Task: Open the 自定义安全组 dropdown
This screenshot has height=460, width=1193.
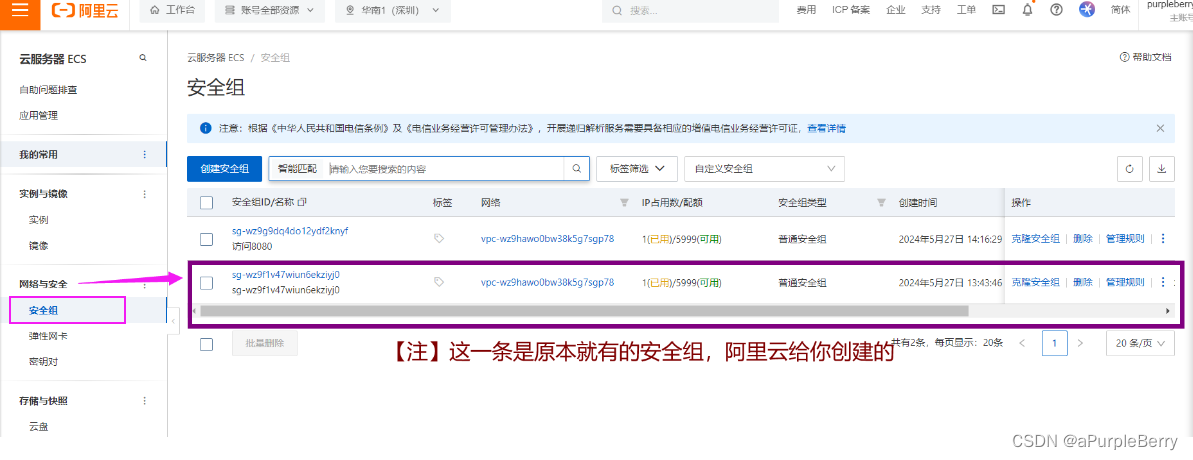Action: coord(765,169)
